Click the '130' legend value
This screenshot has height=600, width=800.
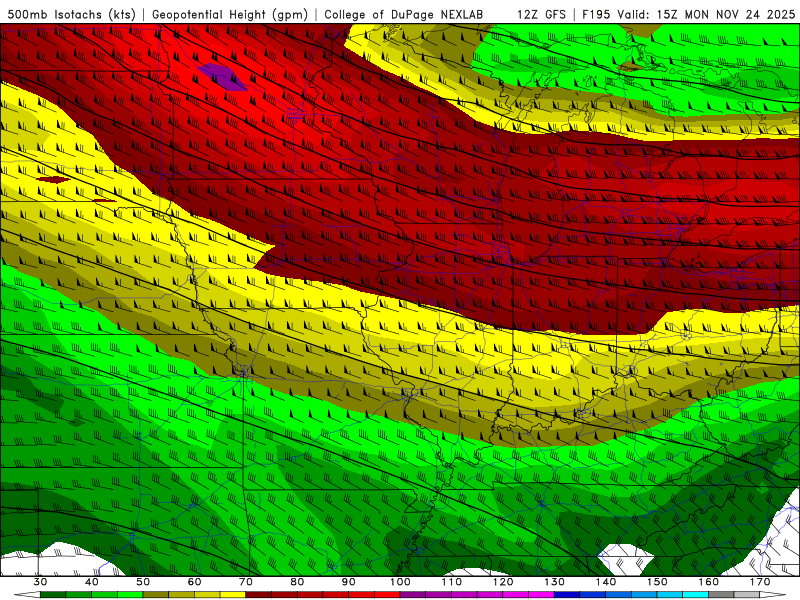(x=555, y=582)
